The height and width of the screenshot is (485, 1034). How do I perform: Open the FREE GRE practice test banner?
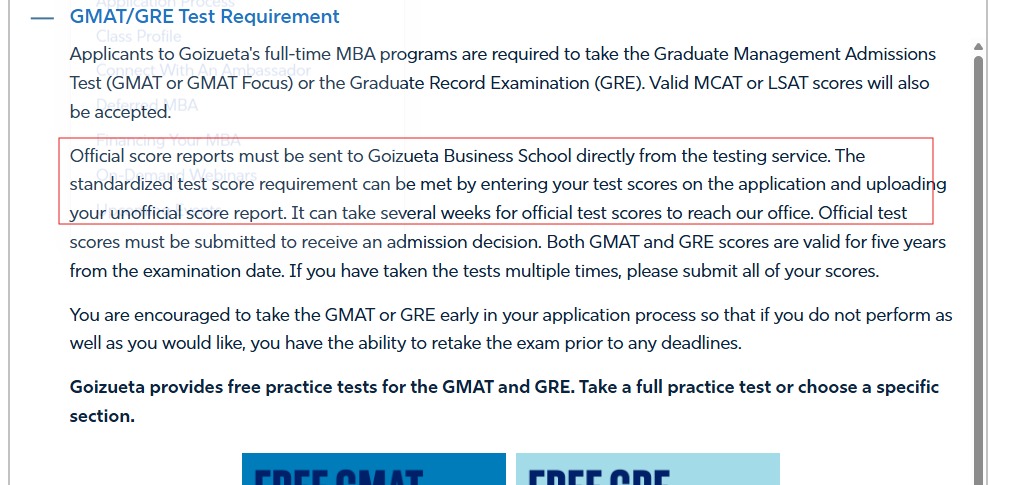(x=647, y=469)
